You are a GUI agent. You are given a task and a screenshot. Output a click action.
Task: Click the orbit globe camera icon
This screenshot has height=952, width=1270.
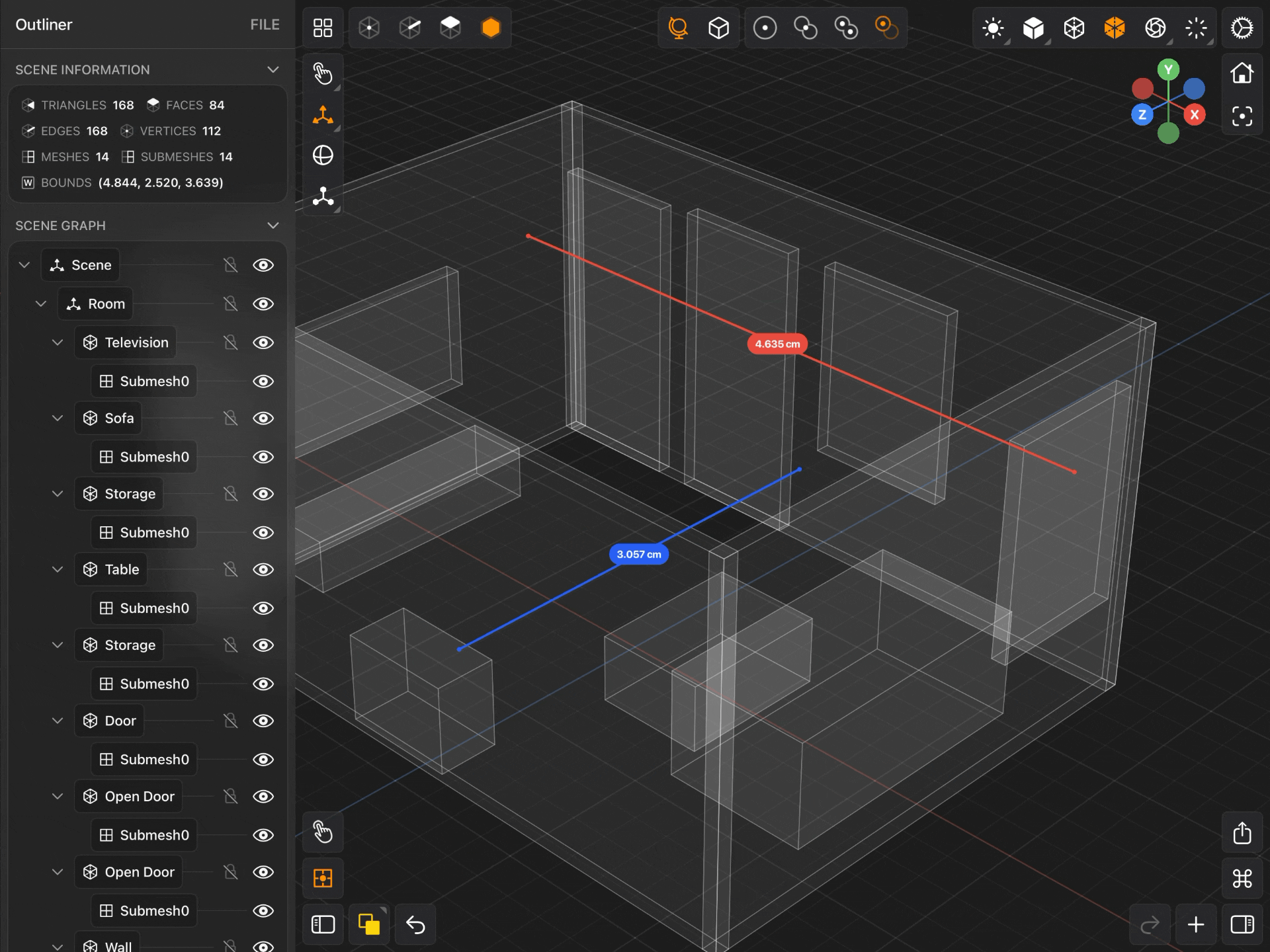(x=678, y=28)
